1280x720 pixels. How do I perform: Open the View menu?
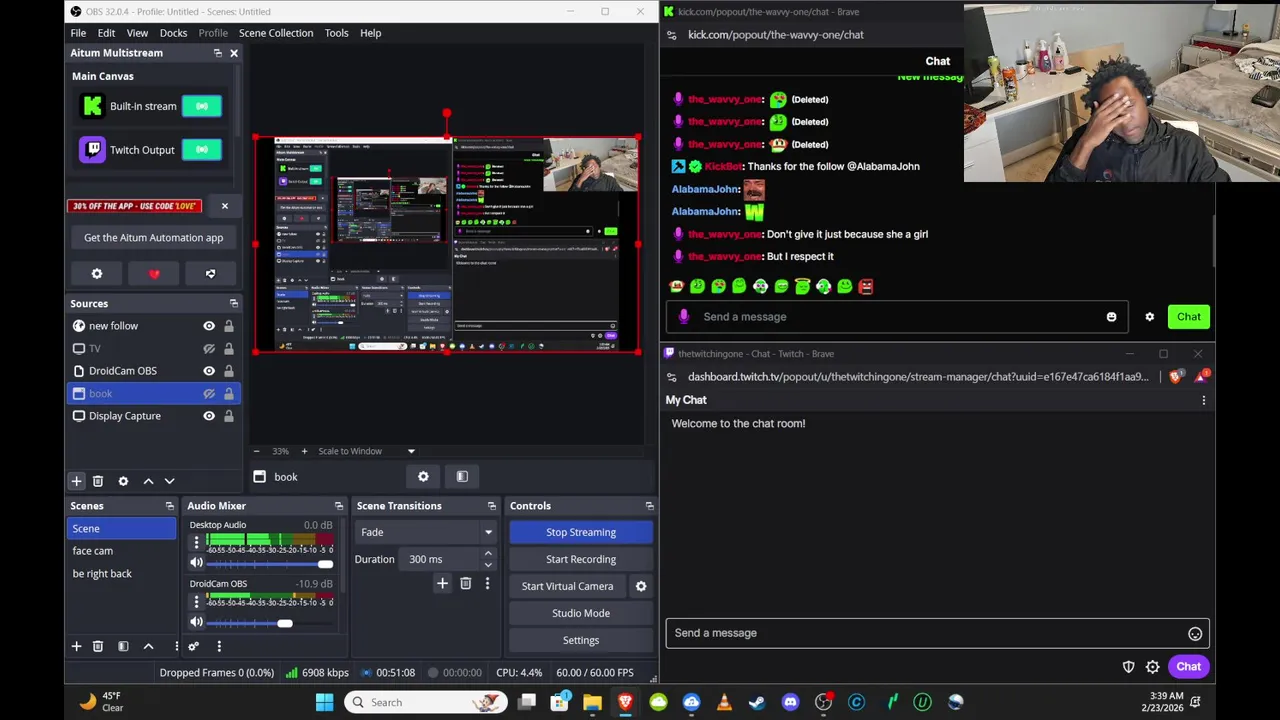point(137,33)
